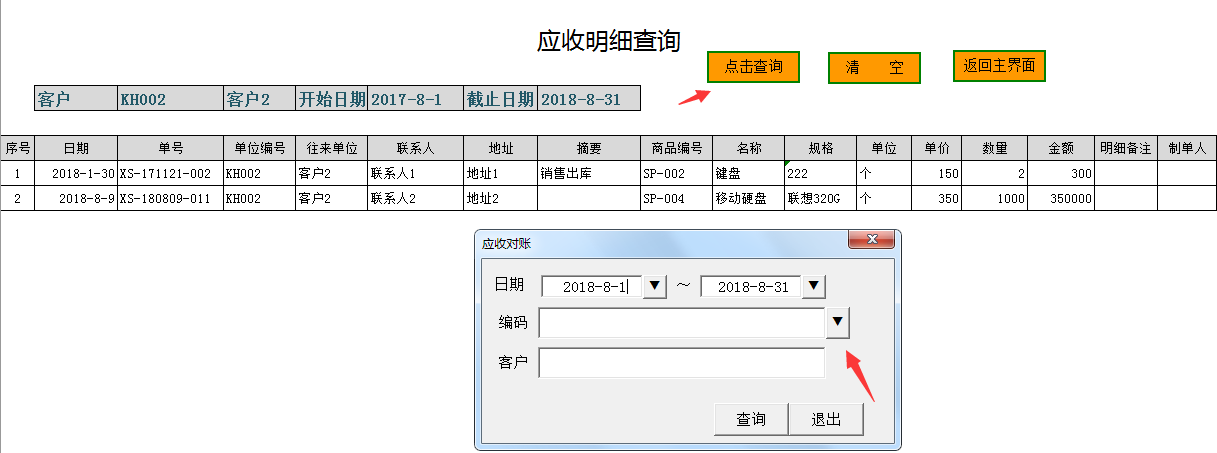Click the 单位 column header
The image size is (1217, 453).
[x=883, y=148]
